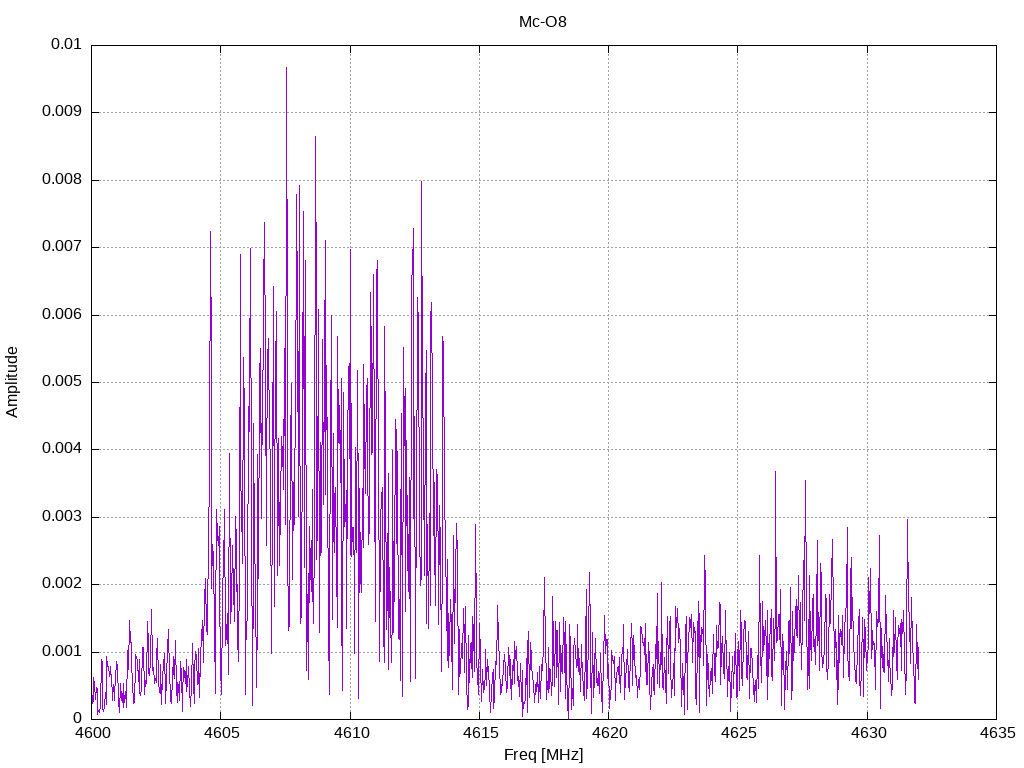Click the tip of the tallest spectrum peak
This screenshot has height=768, width=1024.
(x=286, y=68)
